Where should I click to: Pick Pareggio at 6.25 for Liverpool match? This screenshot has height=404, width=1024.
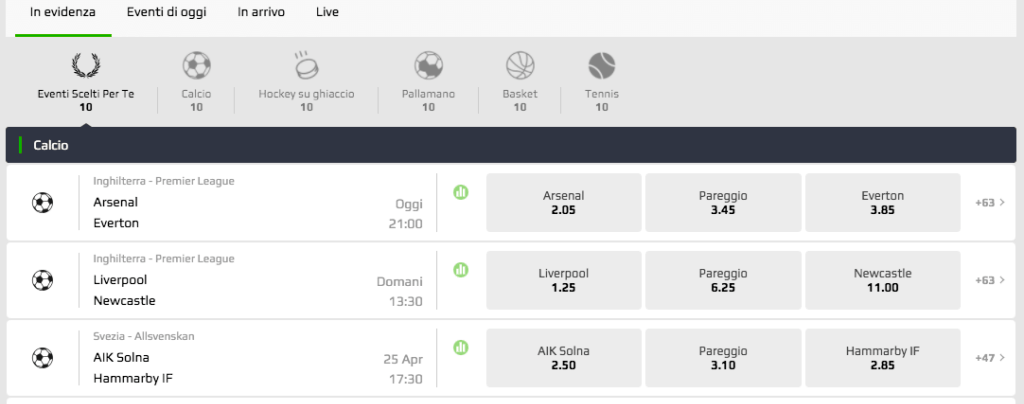(x=723, y=281)
